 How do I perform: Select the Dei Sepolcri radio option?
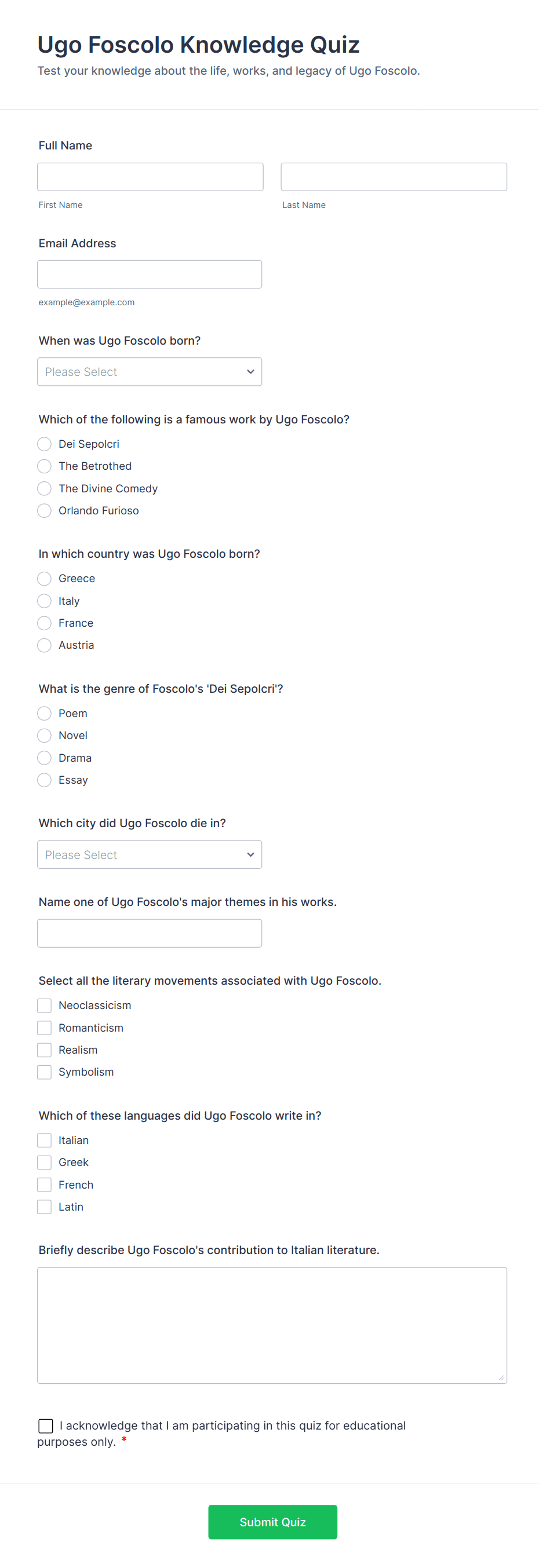pos(45,444)
